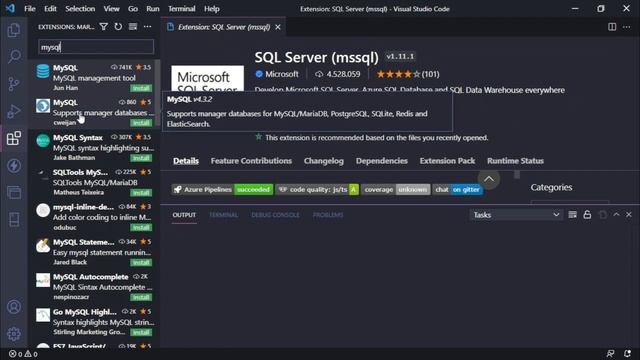The image size is (640, 360).
Task: Click the Azure Pipelines succeeded badge
Action: click(222, 189)
